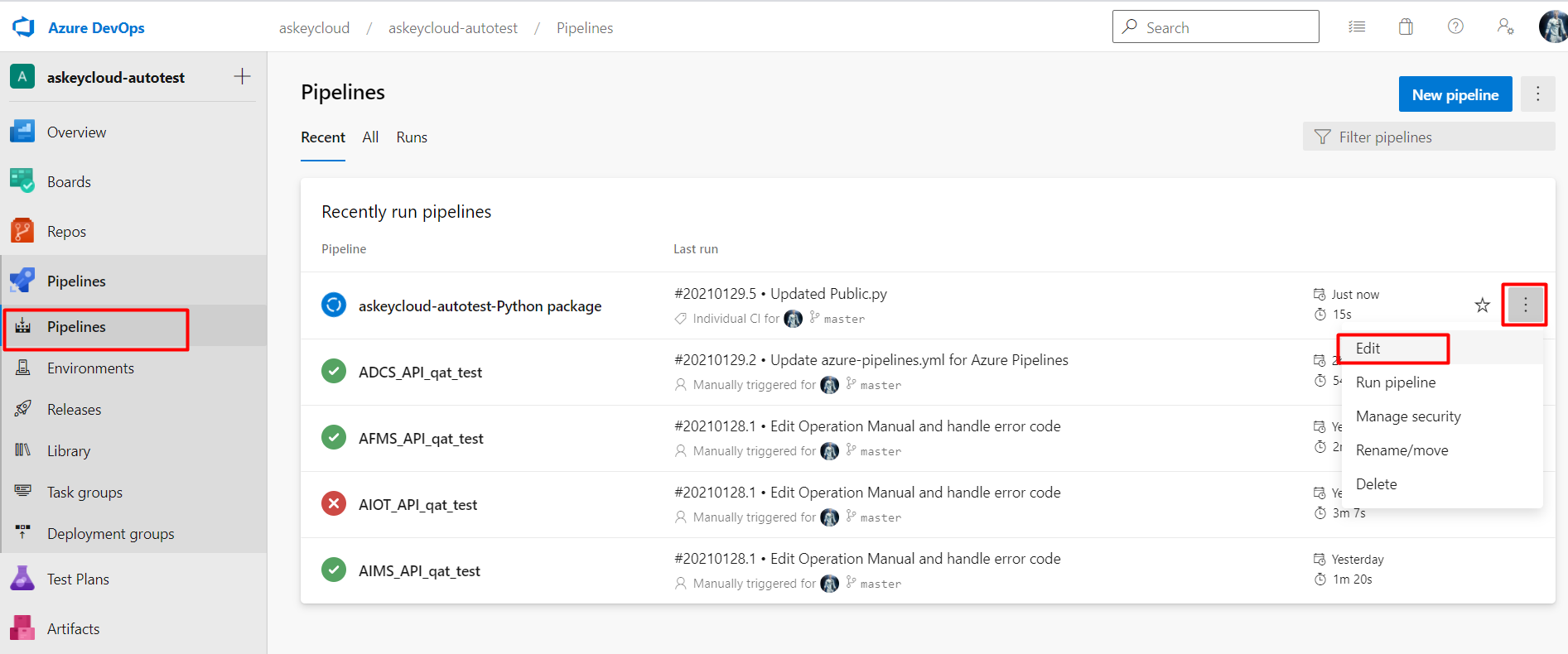The height and width of the screenshot is (654, 1568).
Task: Switch to the Runs tab
Action: pyautogui.click(x=412, y=137)
